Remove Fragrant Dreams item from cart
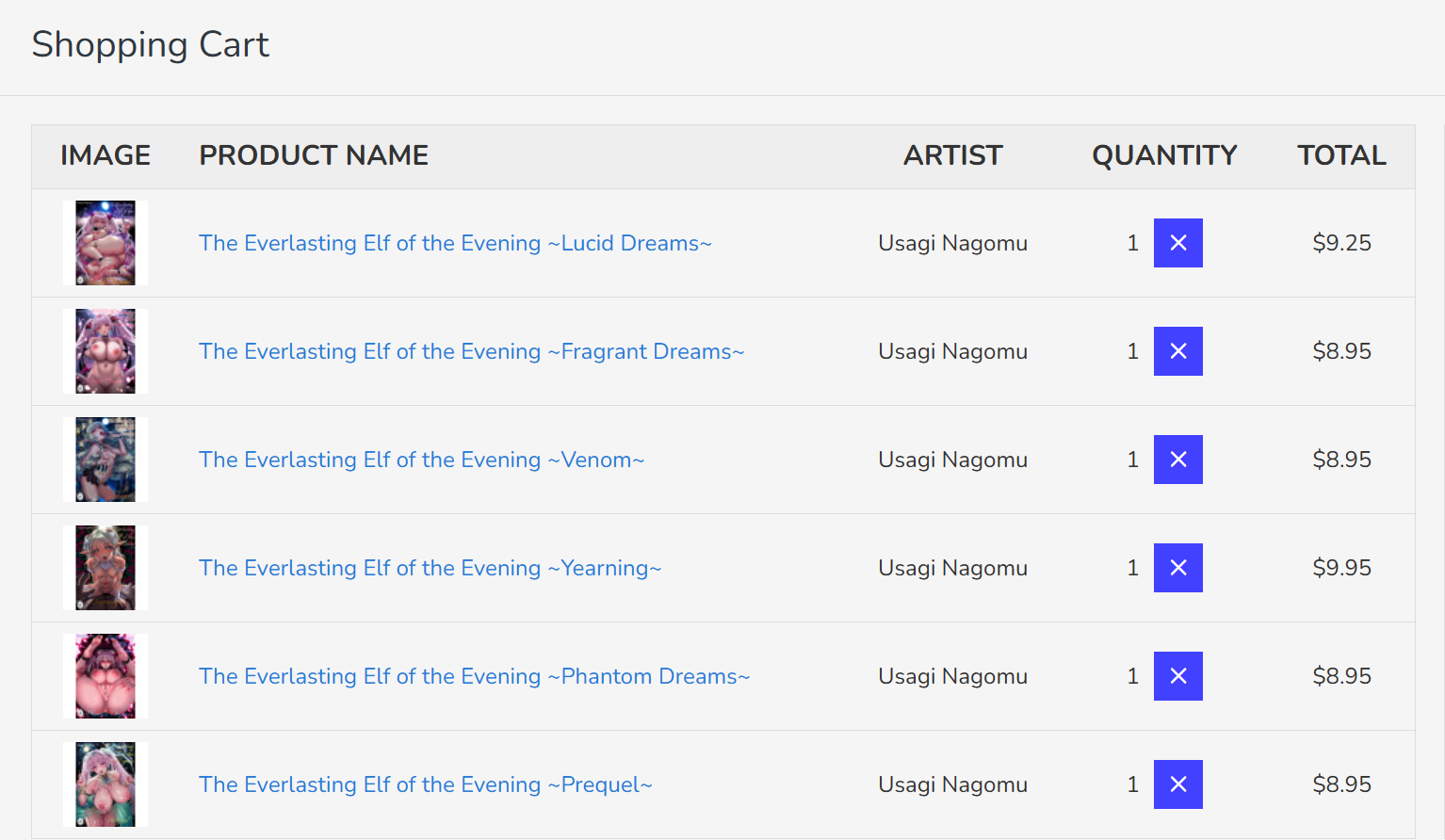This screenshot has width=1445, height=840. point(1177,351)
